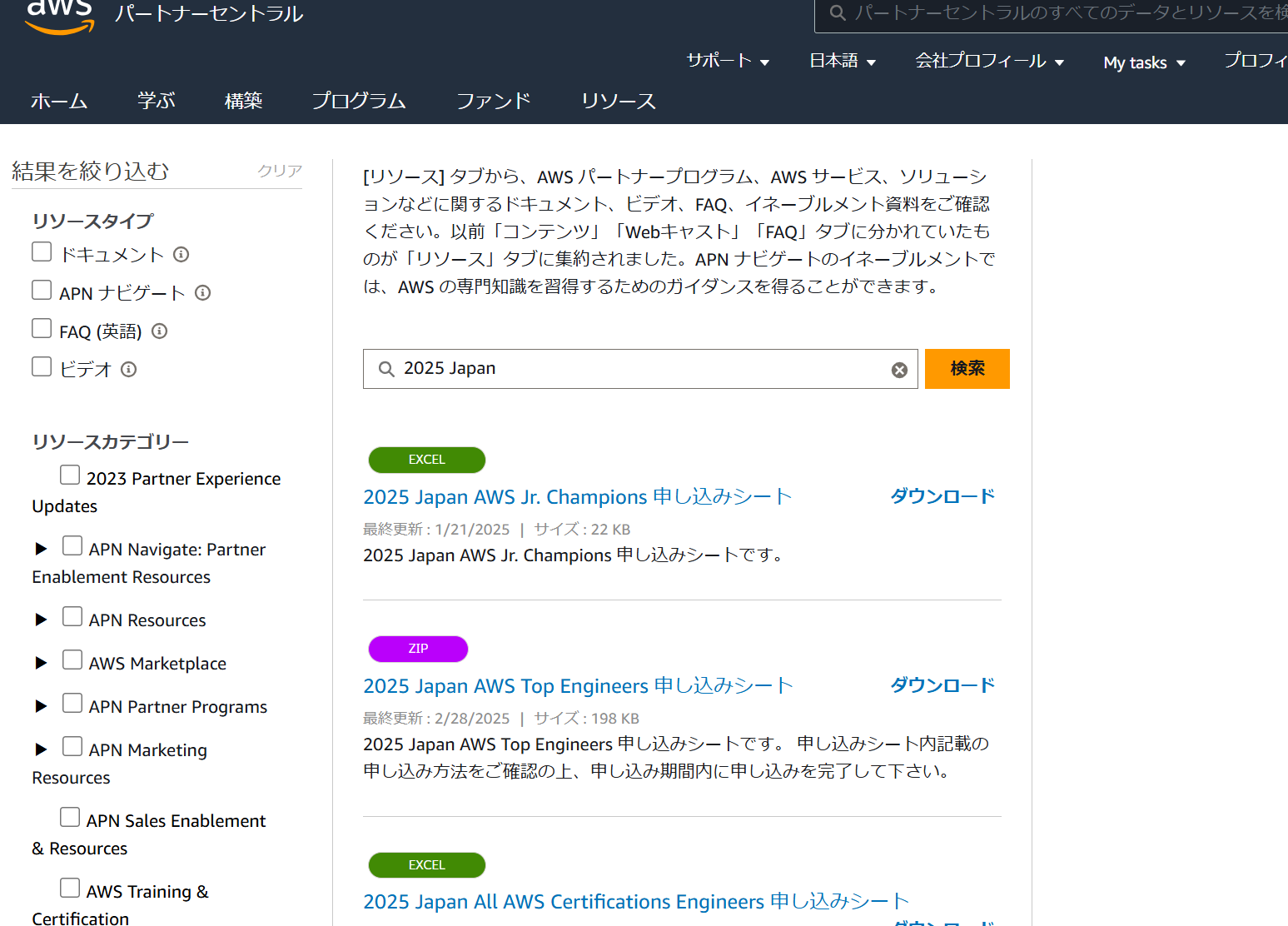The width and height of the screenshot is (1288, 926).
Task: Check the APN Partner Programs category
Action: pos(72,703)
